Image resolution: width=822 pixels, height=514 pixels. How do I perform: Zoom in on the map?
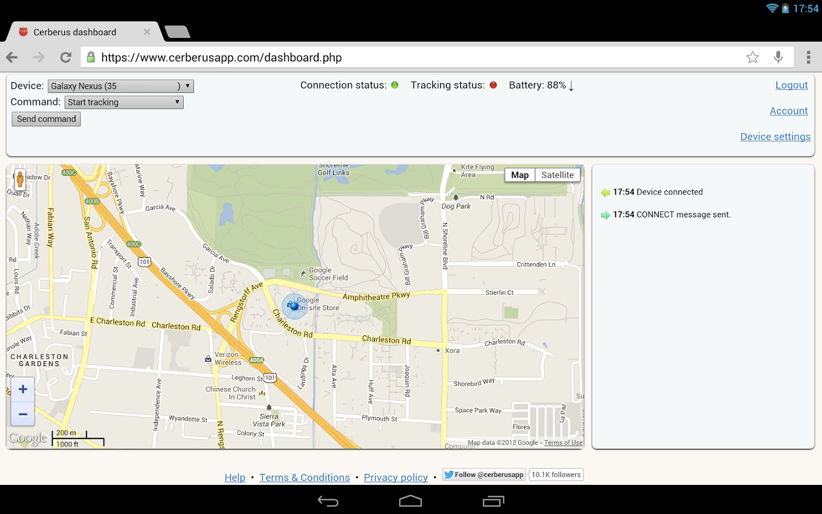[x=23, y=390]
